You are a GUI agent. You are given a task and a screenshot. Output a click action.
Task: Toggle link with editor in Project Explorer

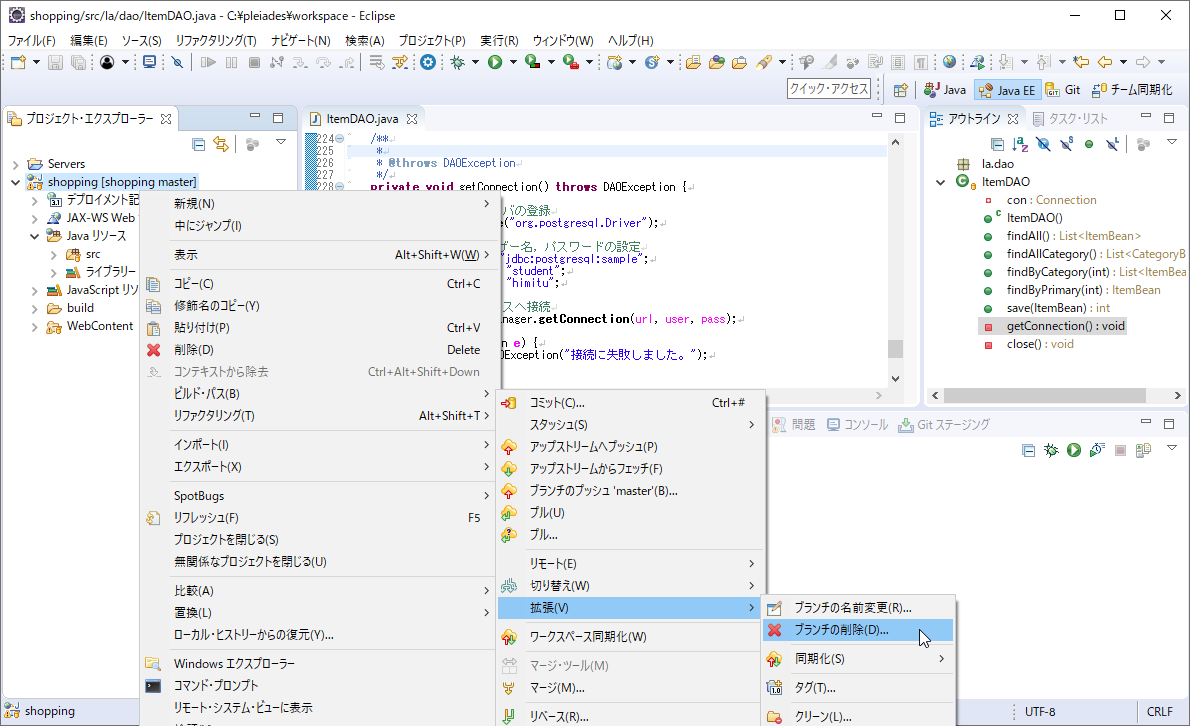coord(222,144)
